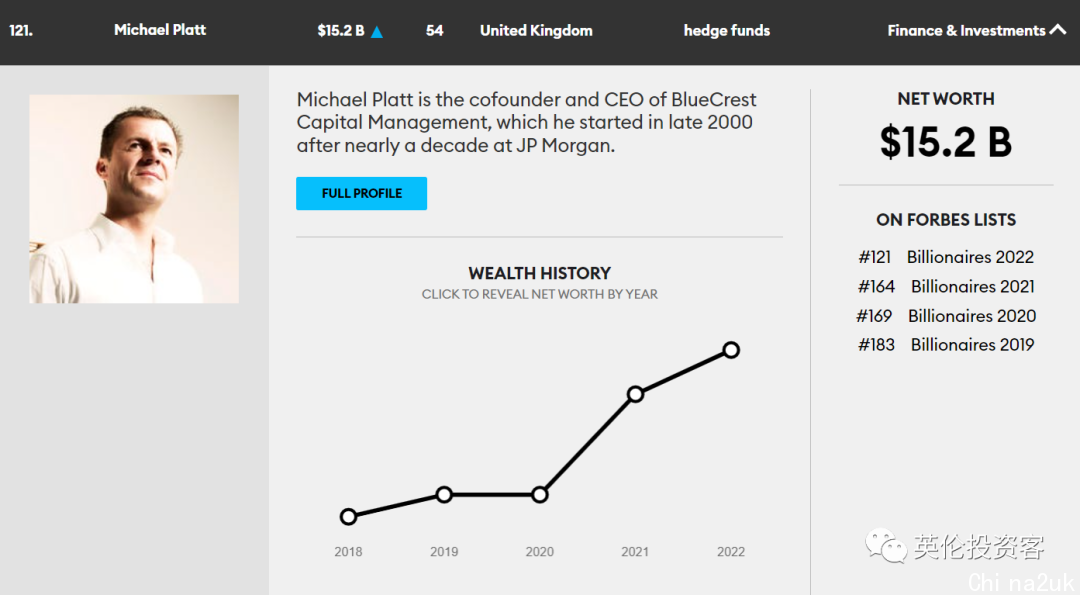Image resolution: width=1080 pixels, height=595 pixels.
Task: Open the Billionaires 2021 list link
Action: coord(973,286)
